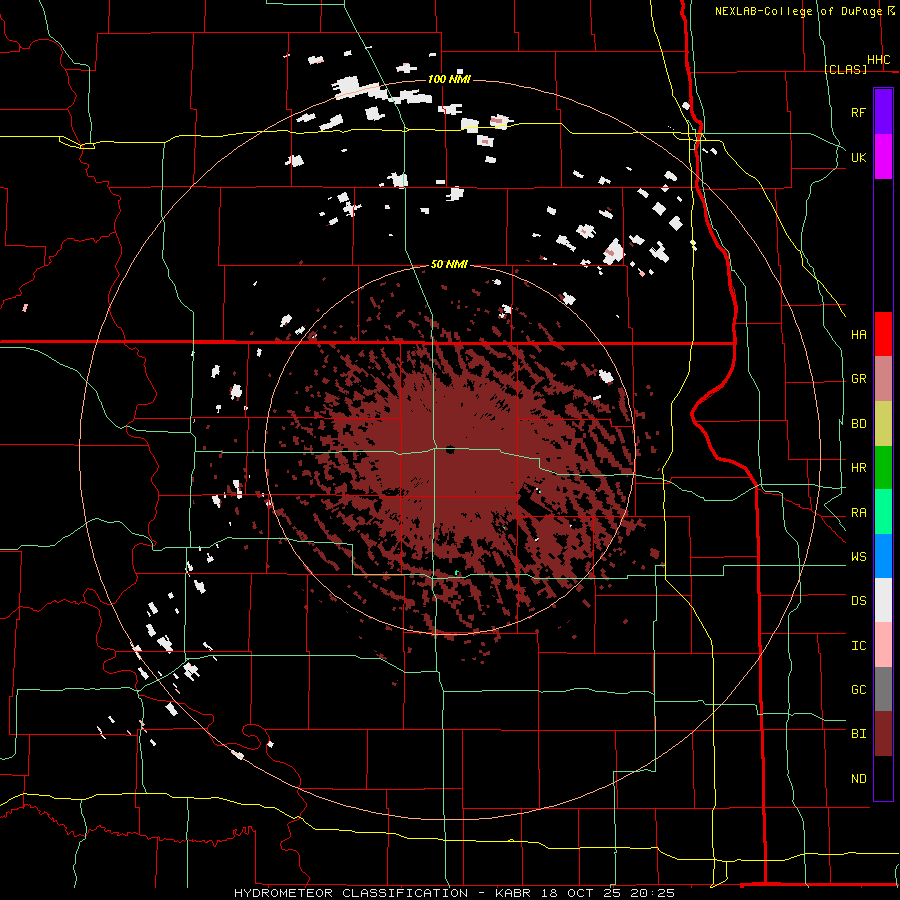Click the RA light green legend swatch
Viewport: 900px width, 900px height.
[883, 512]
